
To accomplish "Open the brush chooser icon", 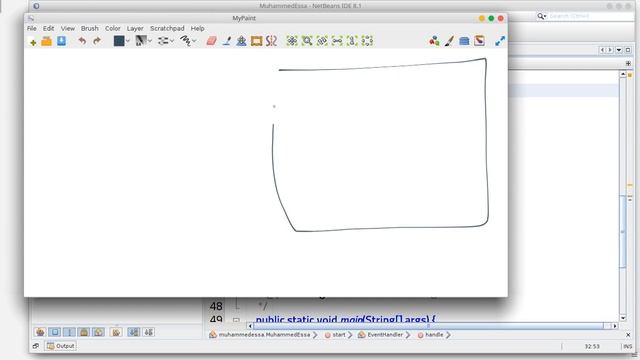I will click(x=141, y=41).
